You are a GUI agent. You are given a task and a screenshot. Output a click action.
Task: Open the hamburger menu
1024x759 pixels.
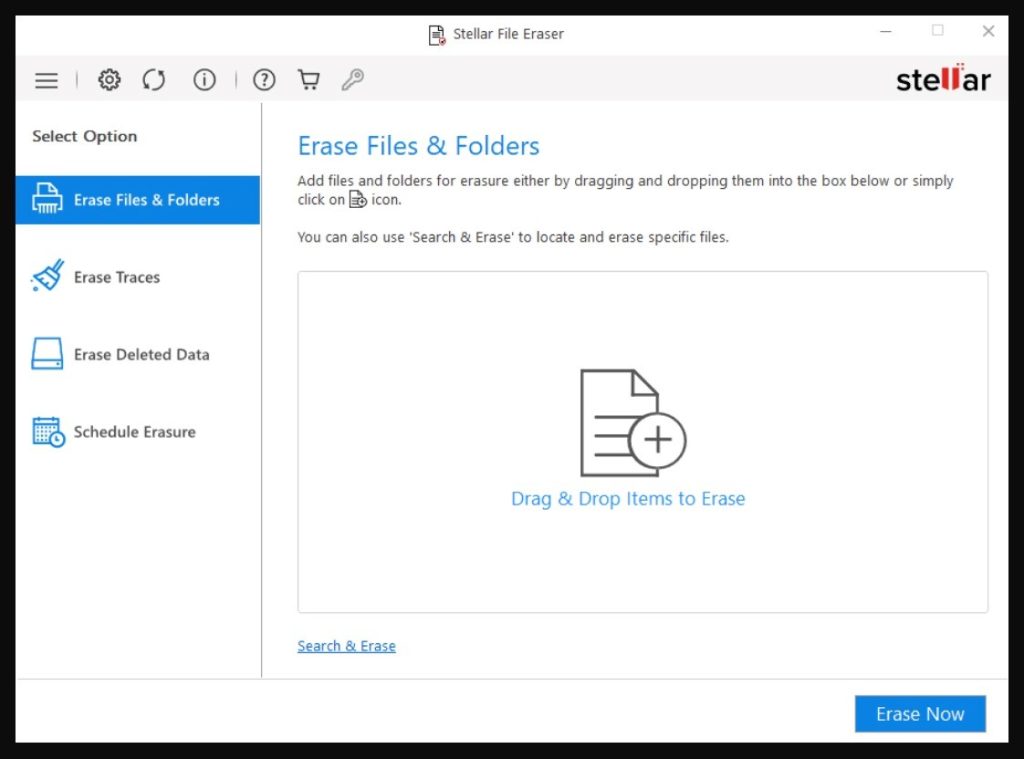46,80
